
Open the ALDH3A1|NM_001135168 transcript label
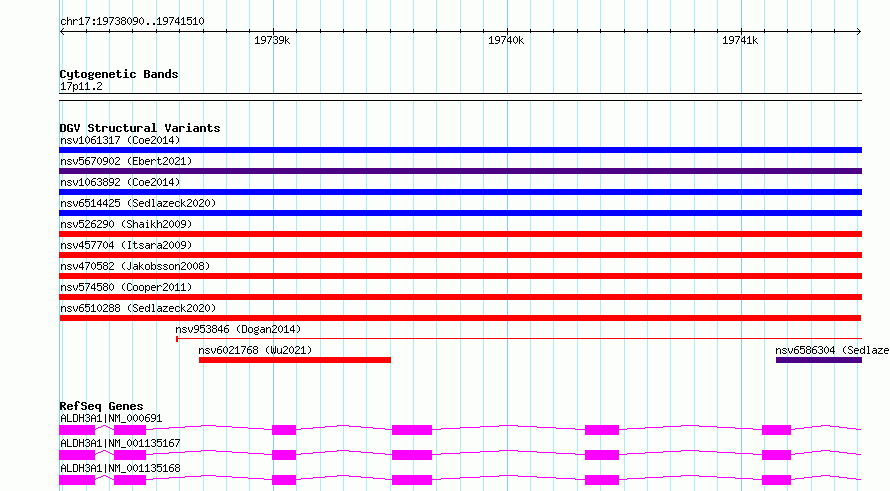pyautogui.click(x=120, y=468)
